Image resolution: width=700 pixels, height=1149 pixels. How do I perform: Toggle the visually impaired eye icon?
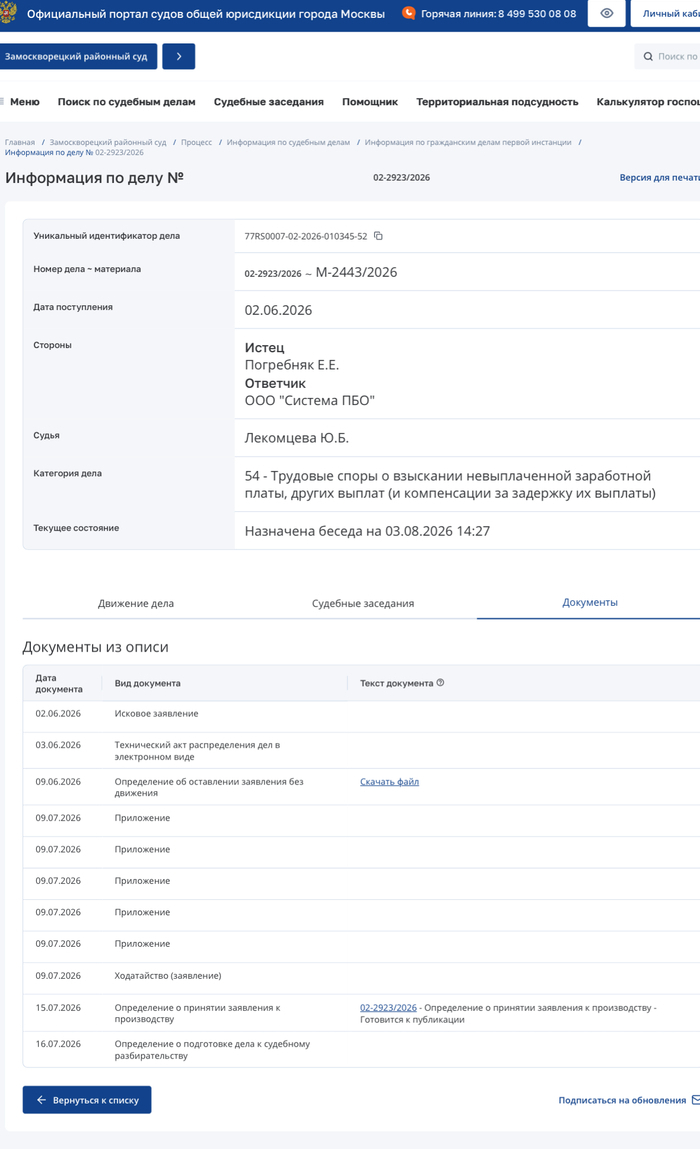point(607,13)
